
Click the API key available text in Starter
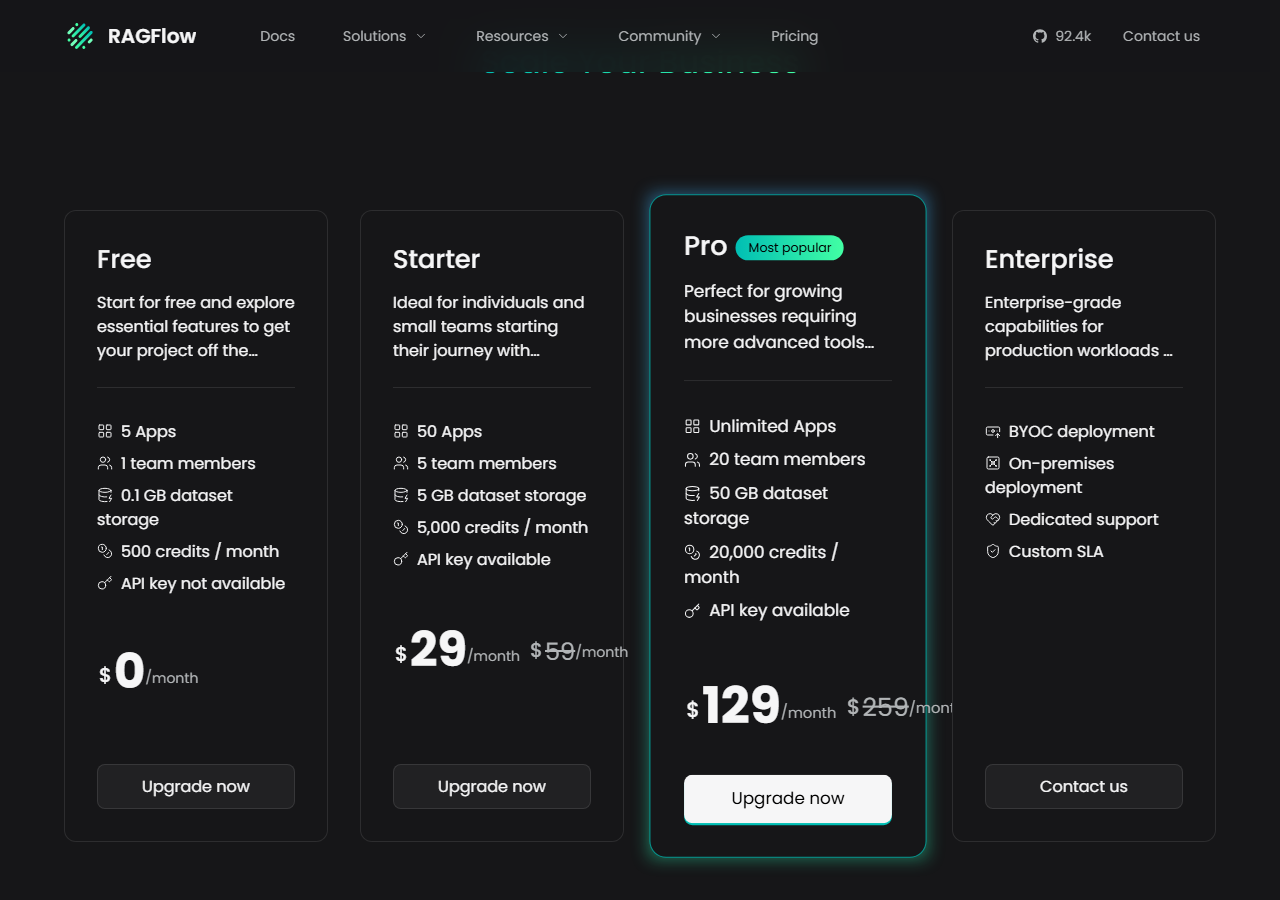point(484,559)
